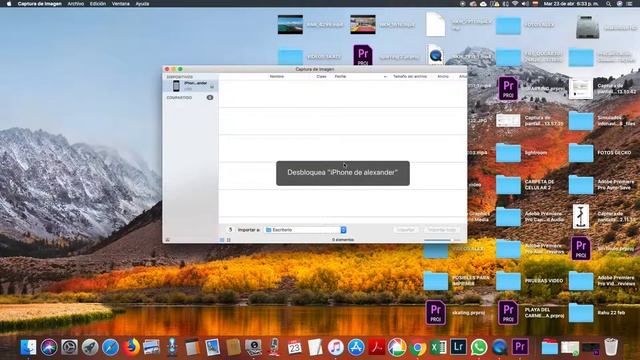Select the Adobe Premiere Pro Auto-Save folder
The width and height of the screenshot is (640, 360).
coord(581,184)
